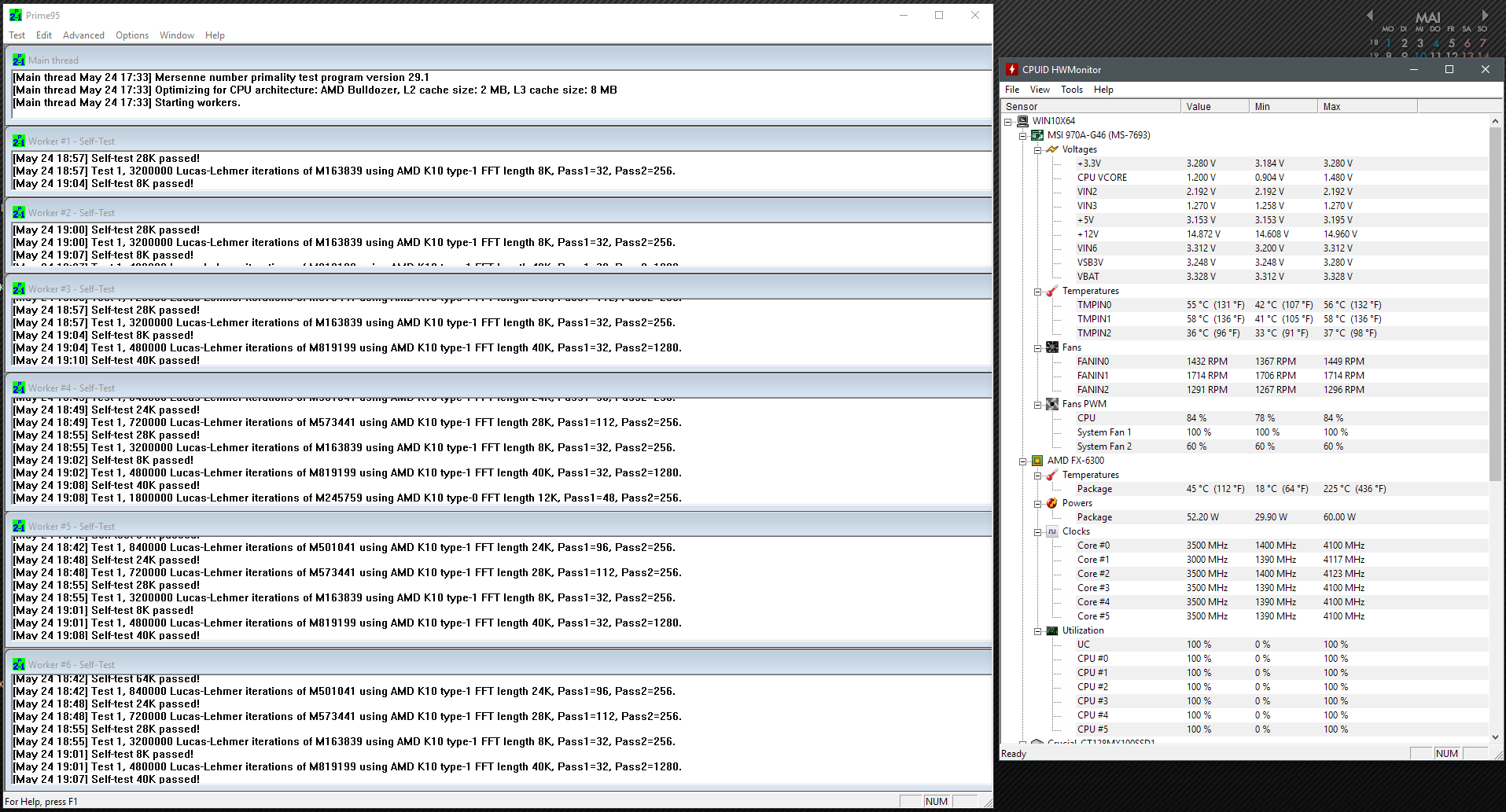Collapse the motherboard Temperatures section

point(1037,292)
